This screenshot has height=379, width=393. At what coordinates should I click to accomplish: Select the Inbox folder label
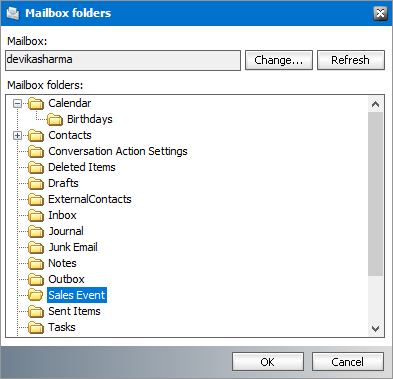coord(62,215)
